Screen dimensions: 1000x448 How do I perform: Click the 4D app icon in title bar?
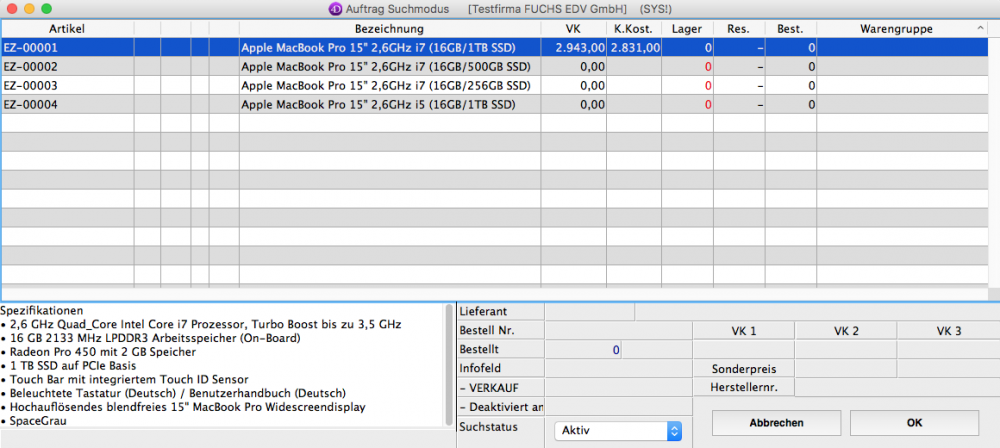pos(335,9)
